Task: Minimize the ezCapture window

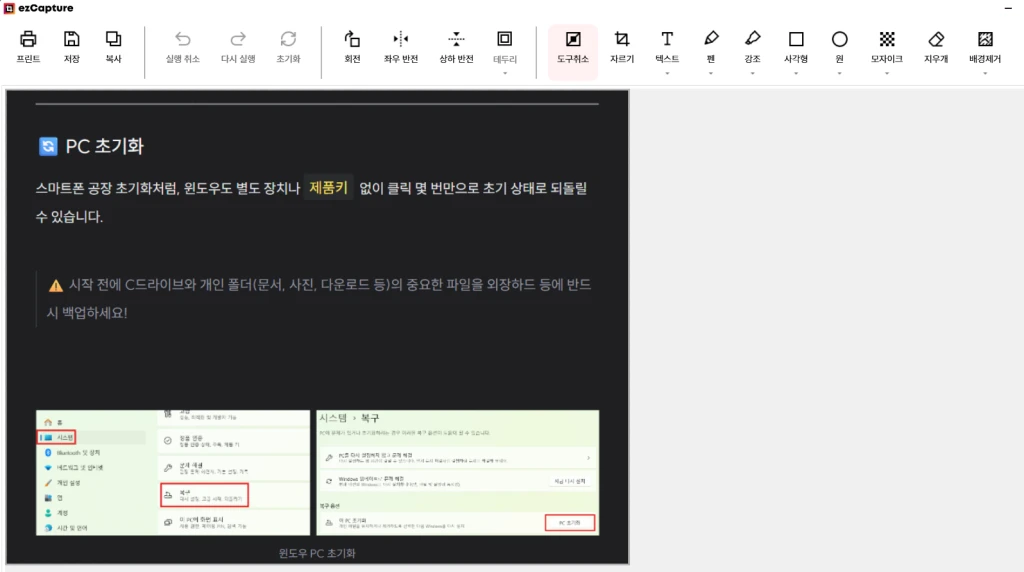Action: click(x=1008, y=8)
